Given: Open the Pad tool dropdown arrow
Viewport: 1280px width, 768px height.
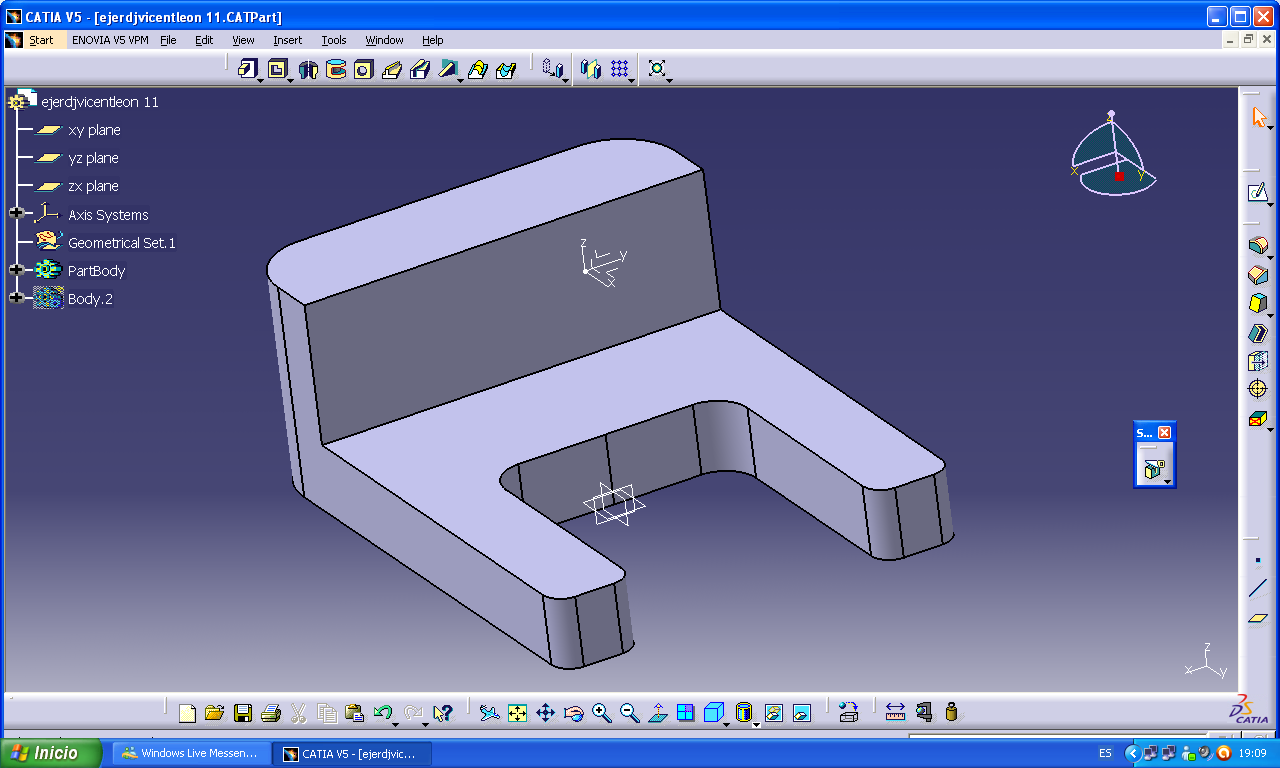Looking at the screenshot, I should coord(260,80).
